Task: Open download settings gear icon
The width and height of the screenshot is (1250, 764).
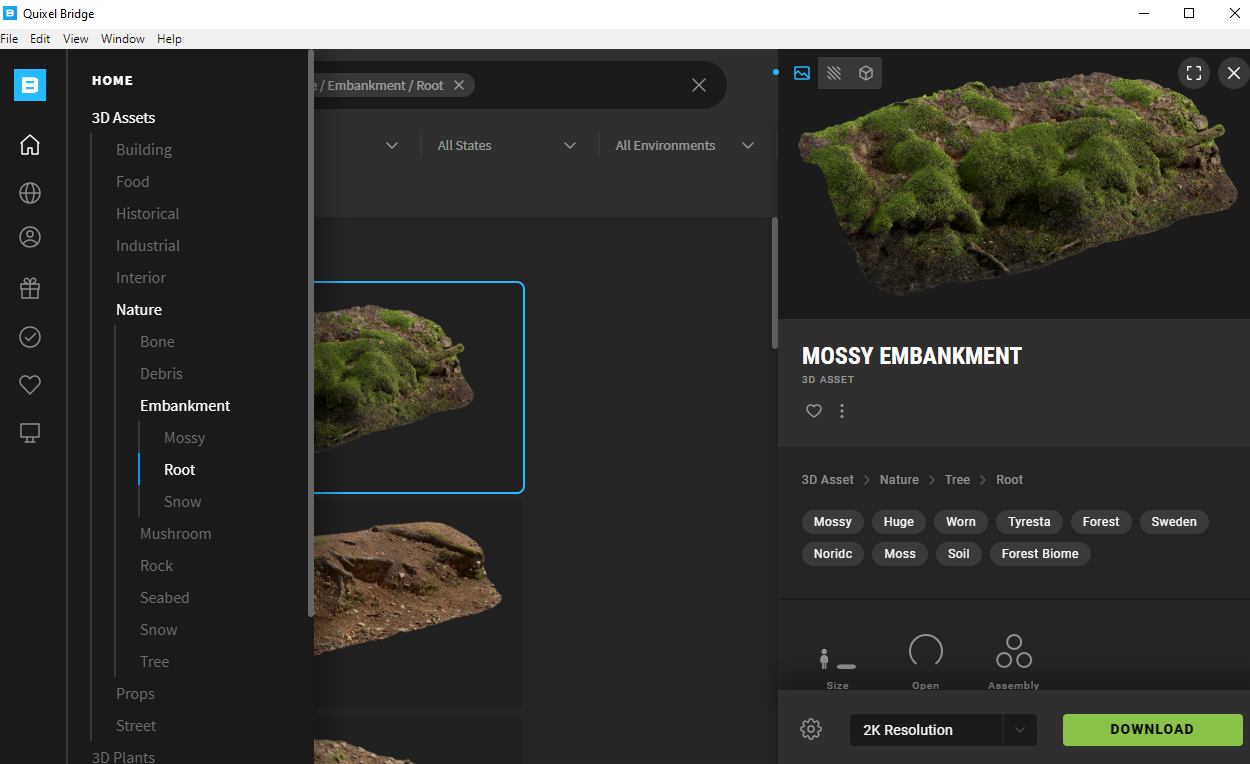Action: (x=811, y=730)
